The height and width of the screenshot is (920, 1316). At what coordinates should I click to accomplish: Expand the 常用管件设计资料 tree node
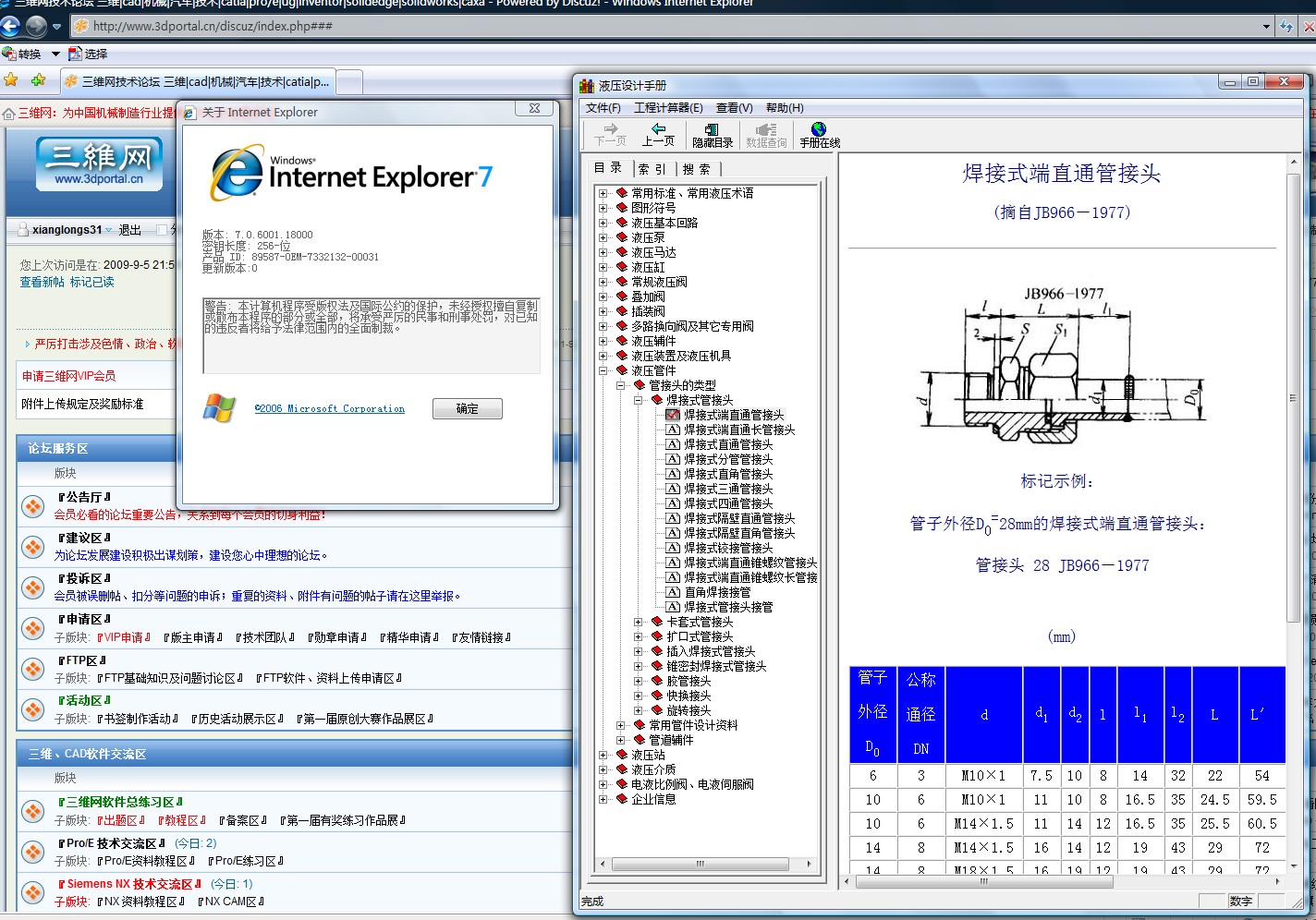621,725
